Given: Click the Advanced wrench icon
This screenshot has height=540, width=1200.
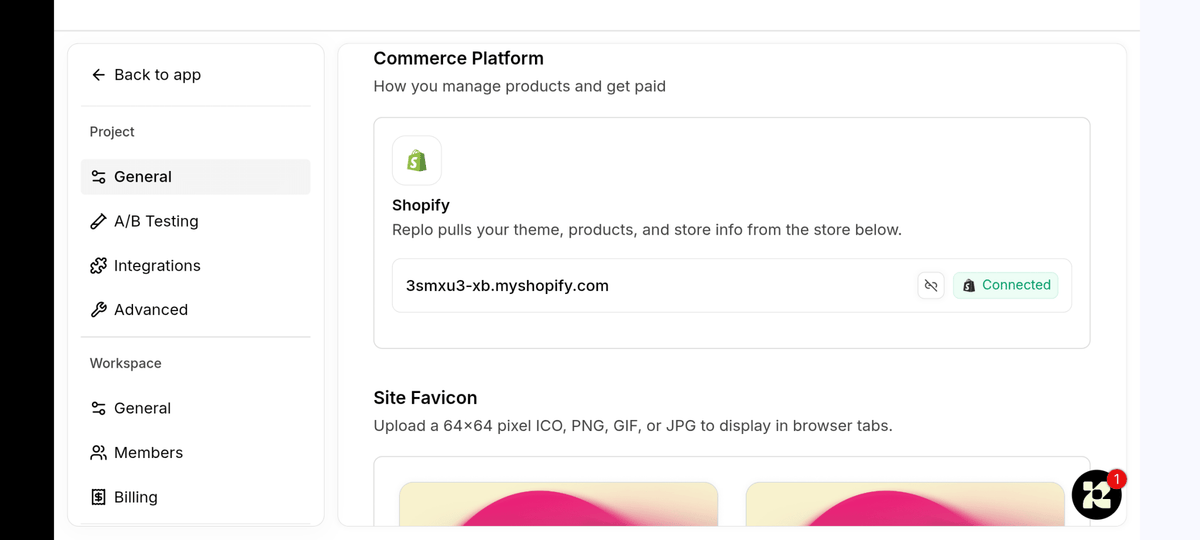Looking at the screenshot, I should coord(98,310).
